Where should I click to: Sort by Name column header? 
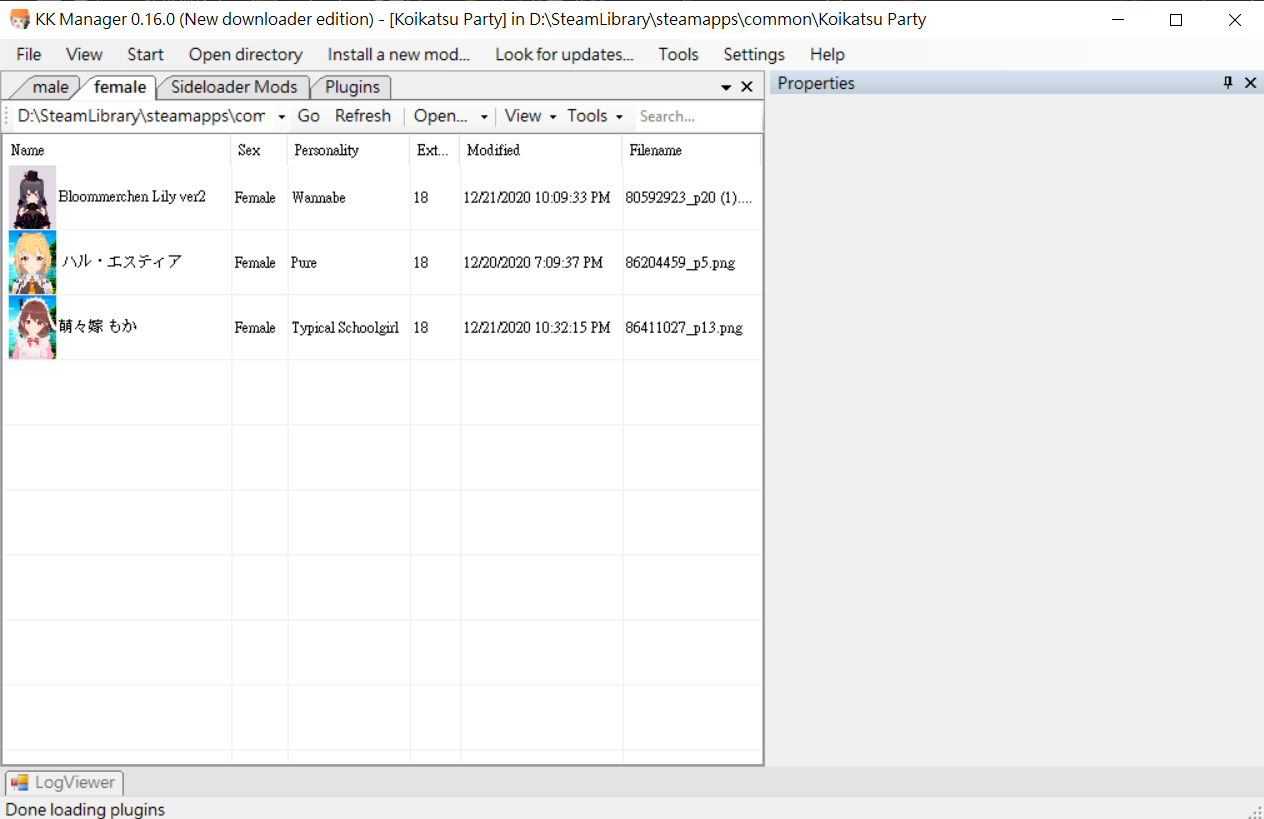[117, 150]
